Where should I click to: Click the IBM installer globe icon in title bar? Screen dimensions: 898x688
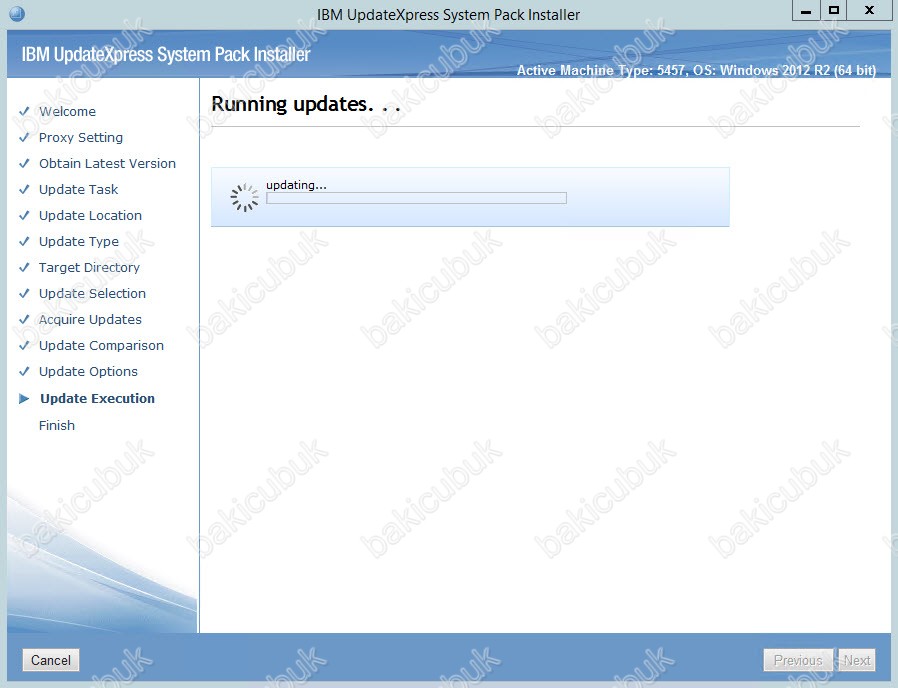click(17, 13)
